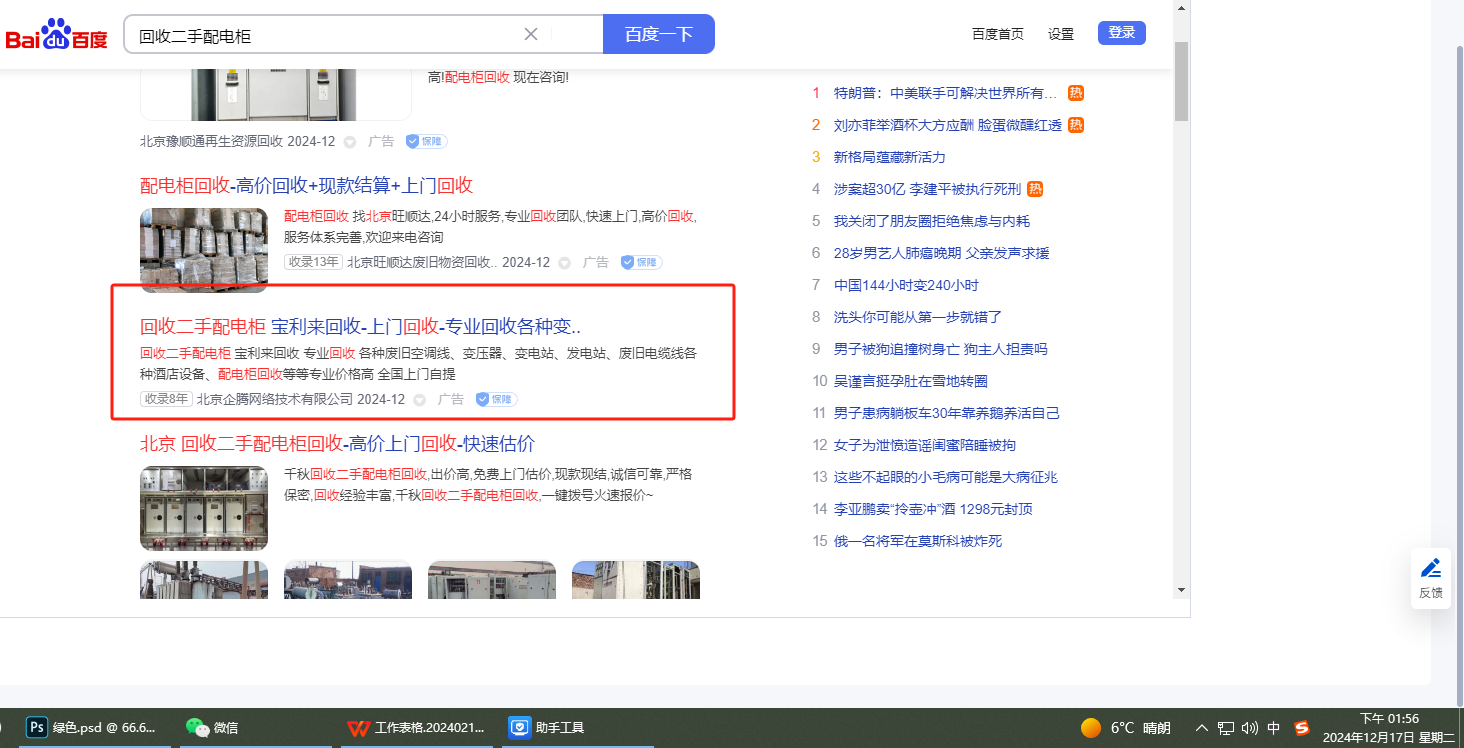The height and width of the screenshot is (748, 1464).
Task: Toggle the 中 input language indicator
Action: point(1274,728)
